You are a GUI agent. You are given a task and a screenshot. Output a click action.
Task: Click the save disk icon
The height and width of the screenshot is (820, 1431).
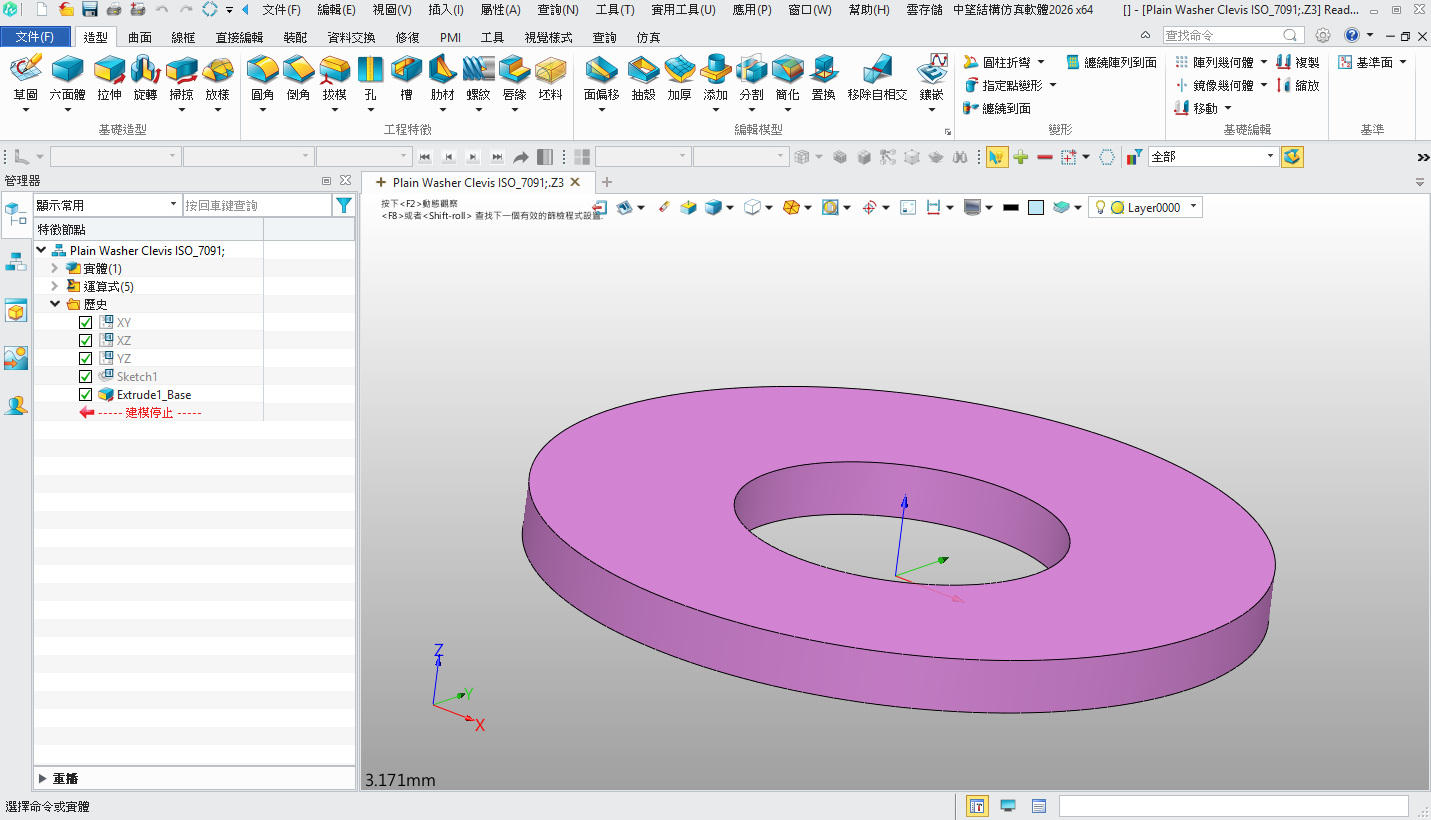coord(89,9)
